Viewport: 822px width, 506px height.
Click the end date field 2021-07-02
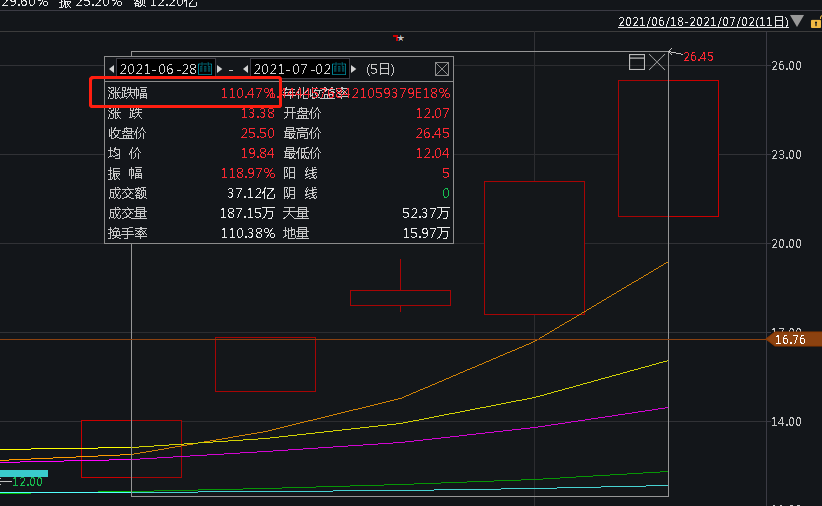[291, 69]
